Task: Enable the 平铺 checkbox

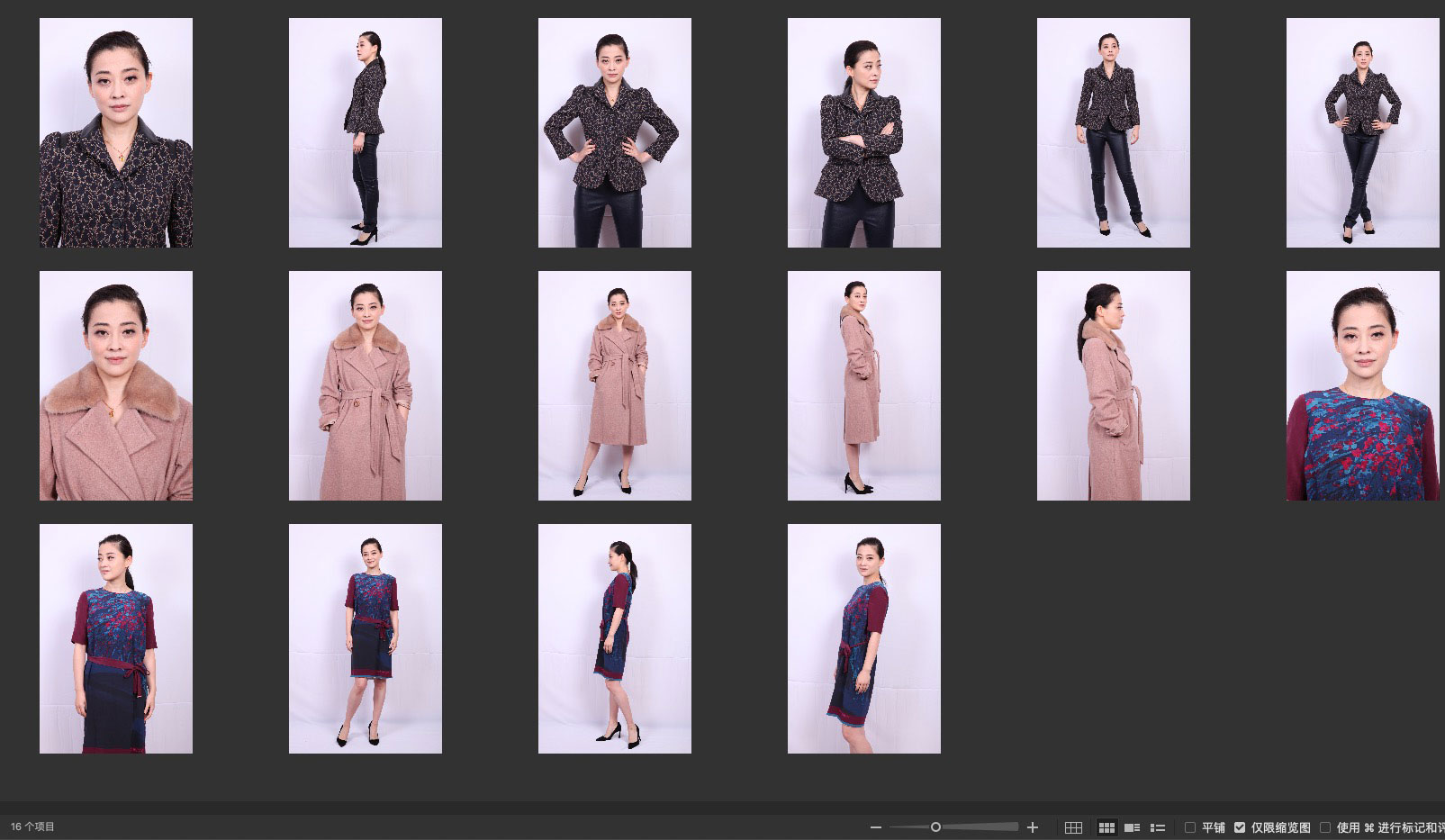Action: tap(1190, 827)
